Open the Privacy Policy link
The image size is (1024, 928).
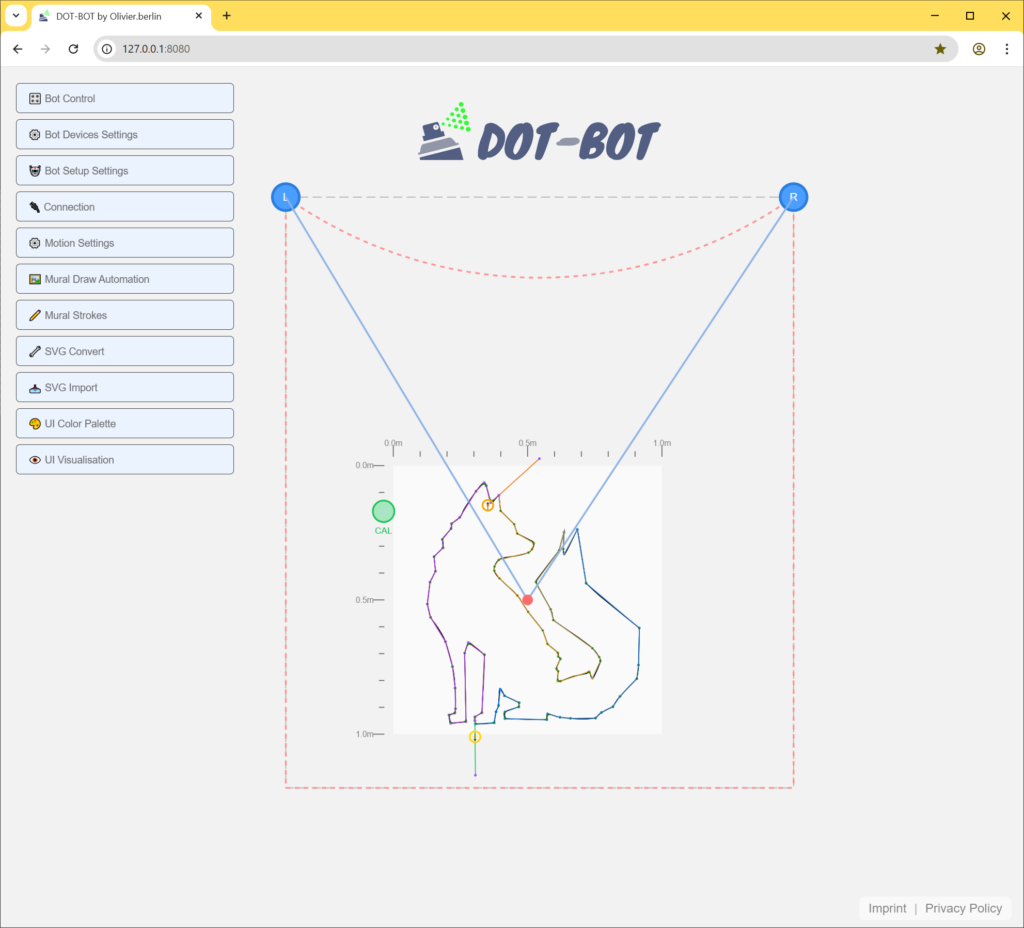click(963, 908)
